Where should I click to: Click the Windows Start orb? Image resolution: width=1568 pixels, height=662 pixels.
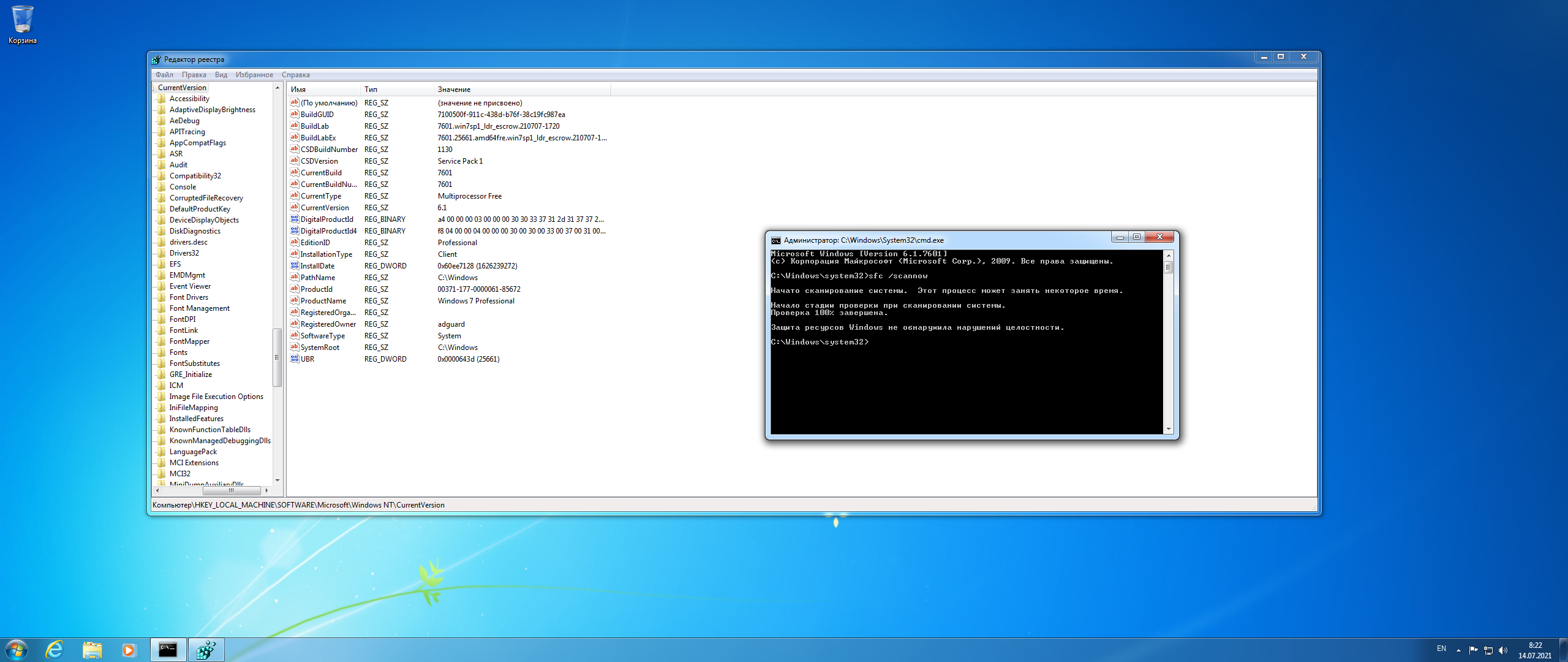pyautogui.click(x=16, y=650)
